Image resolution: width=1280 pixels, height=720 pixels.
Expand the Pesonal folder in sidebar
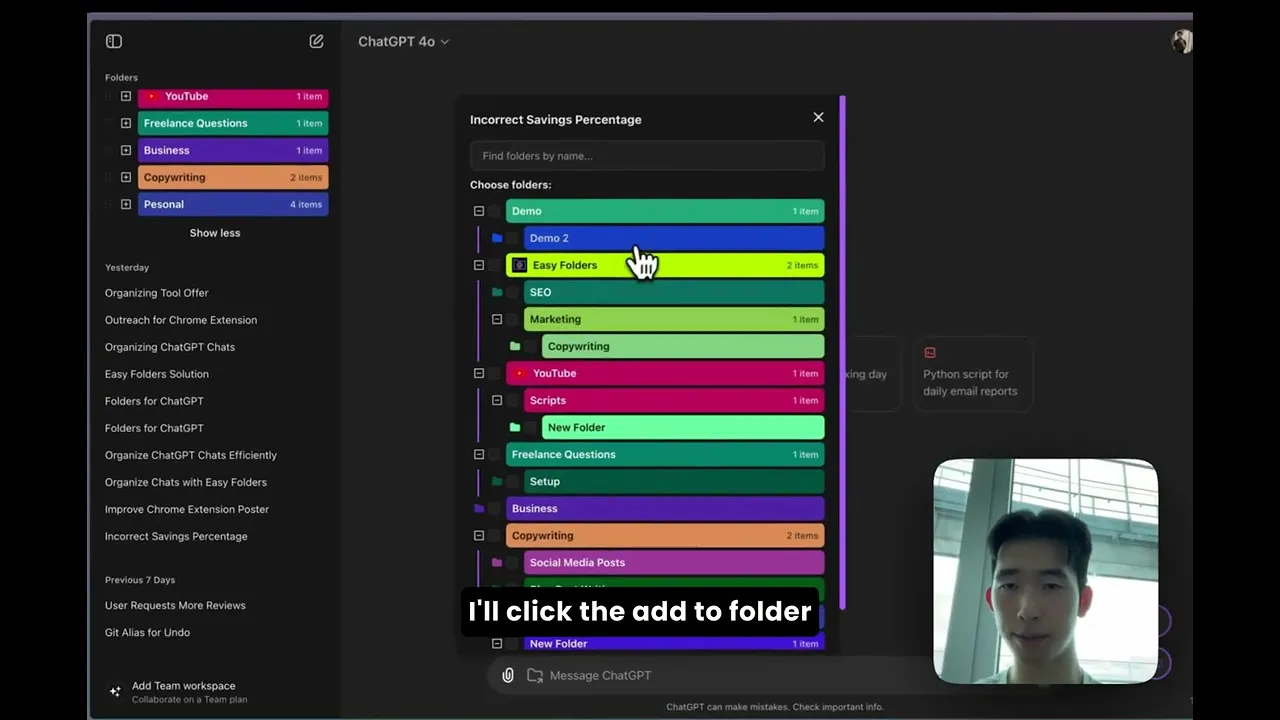(x=126, y=204)
